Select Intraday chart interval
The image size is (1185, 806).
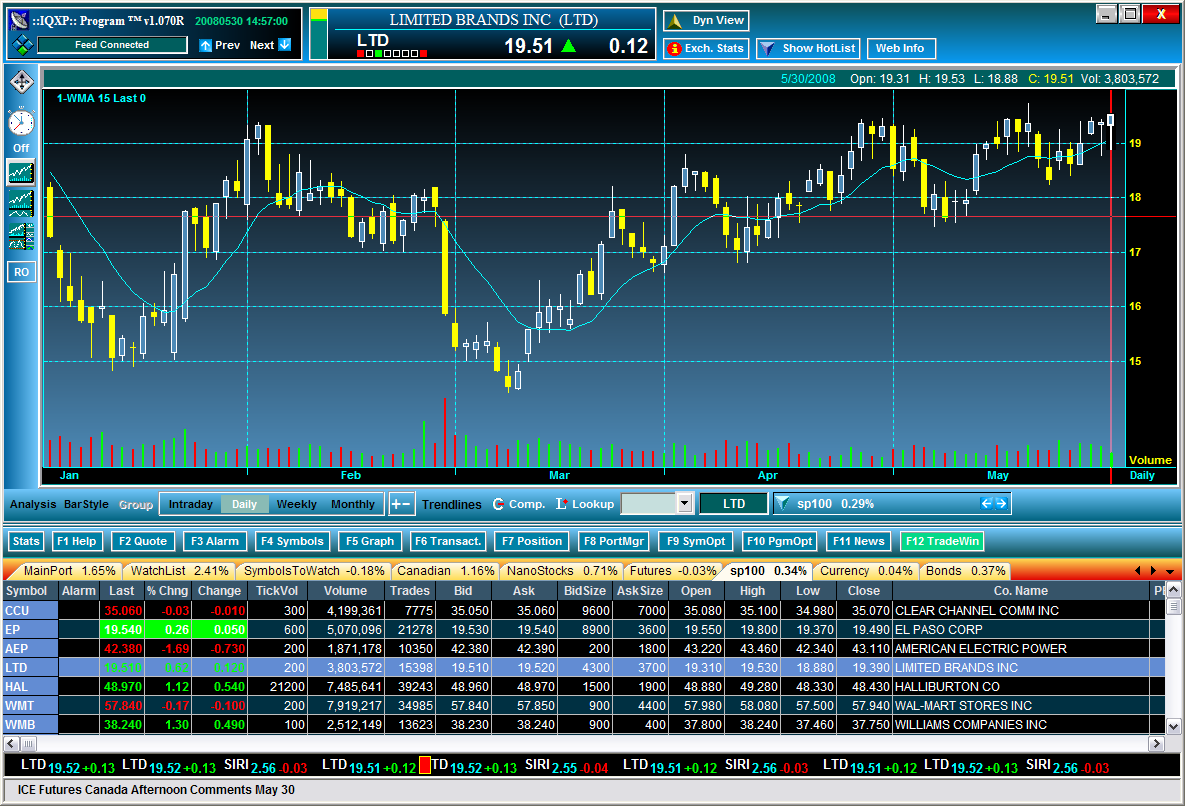(190, 504)
